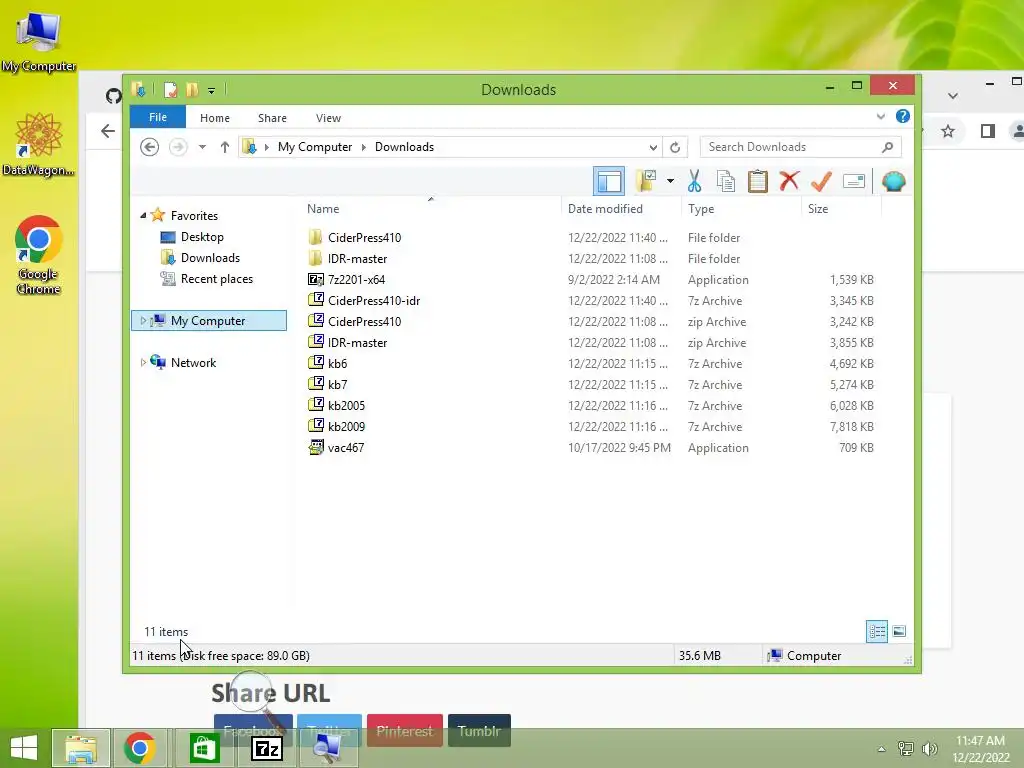1024x768 pixels.
Task: Switch to large icons view button
Action: pos(899,631)
